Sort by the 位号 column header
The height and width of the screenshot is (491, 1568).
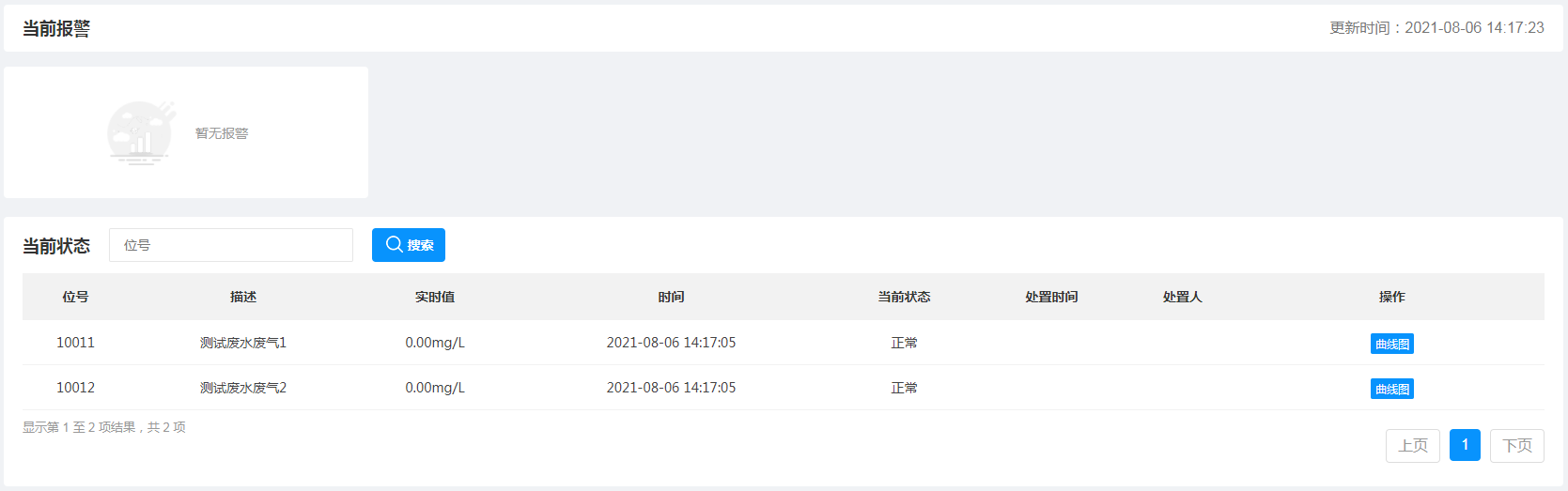(76, 297)
